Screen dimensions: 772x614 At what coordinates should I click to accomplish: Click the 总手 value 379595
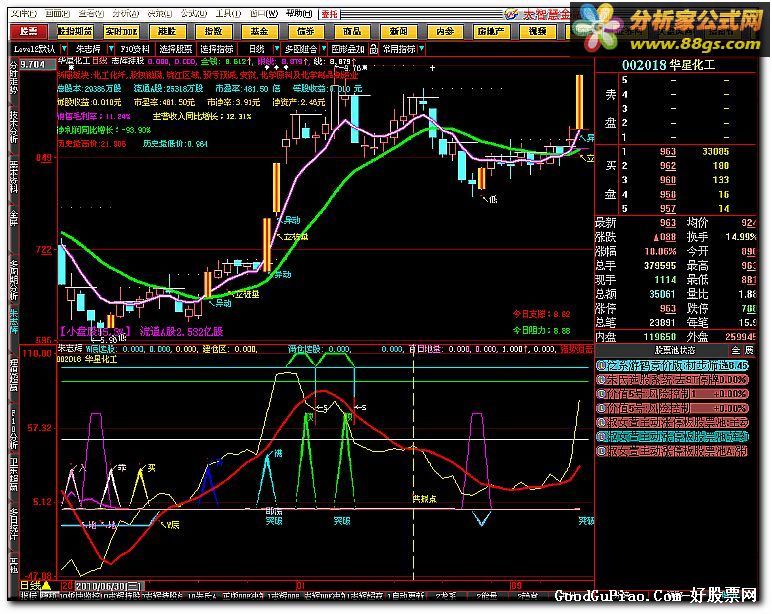(660, 265)
